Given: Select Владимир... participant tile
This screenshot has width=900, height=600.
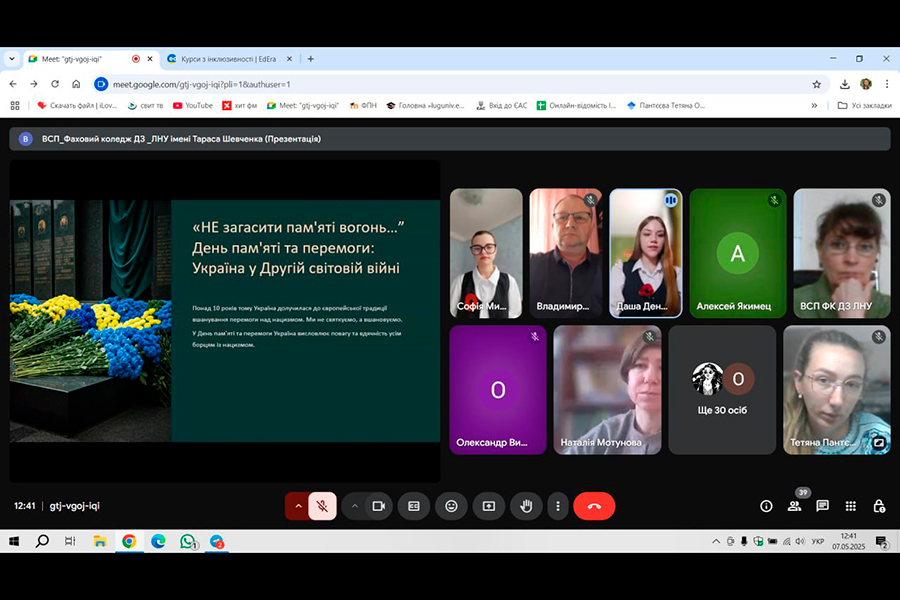Looking at the screenshot, I should tap(566, 253).
